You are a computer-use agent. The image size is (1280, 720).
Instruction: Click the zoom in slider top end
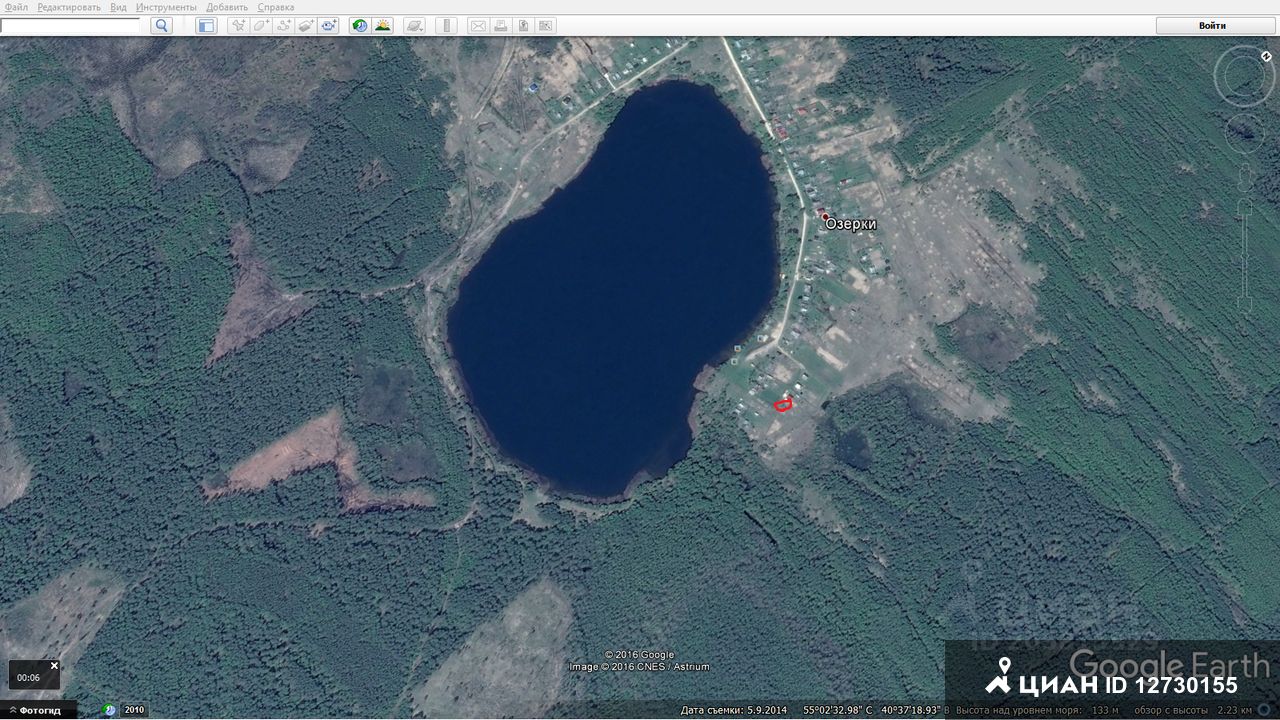[x=1245, y=205]
